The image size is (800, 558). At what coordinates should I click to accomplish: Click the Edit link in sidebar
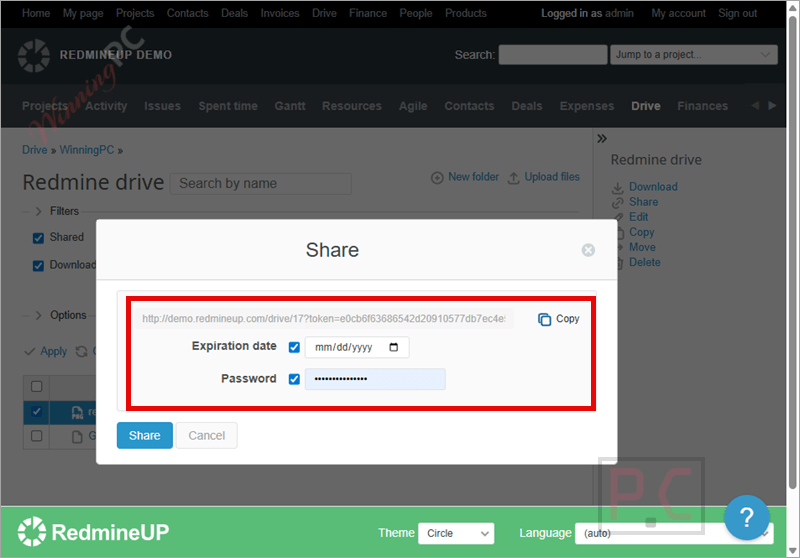point(638,217)
